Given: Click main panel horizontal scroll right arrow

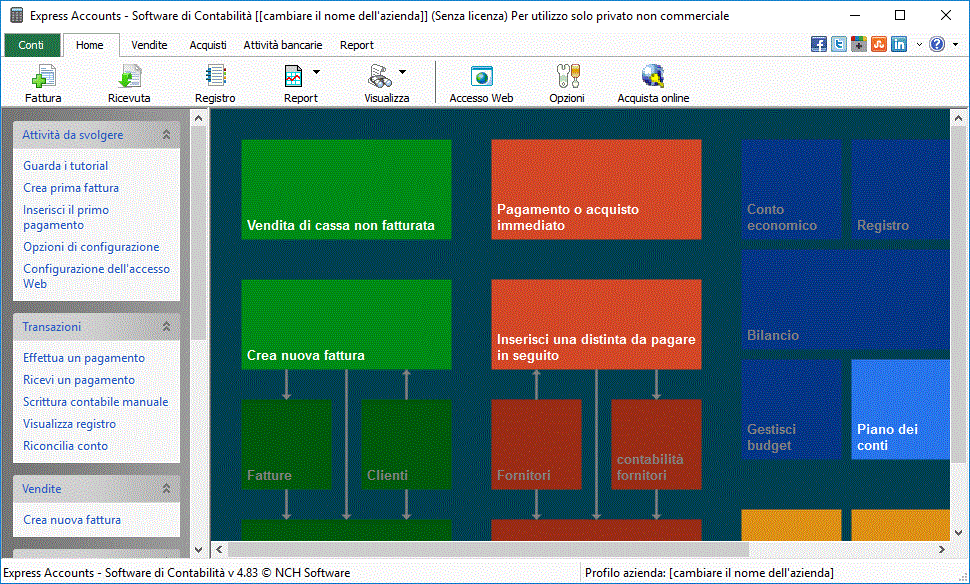Looking at the screenshot, I should coord(942,549).
